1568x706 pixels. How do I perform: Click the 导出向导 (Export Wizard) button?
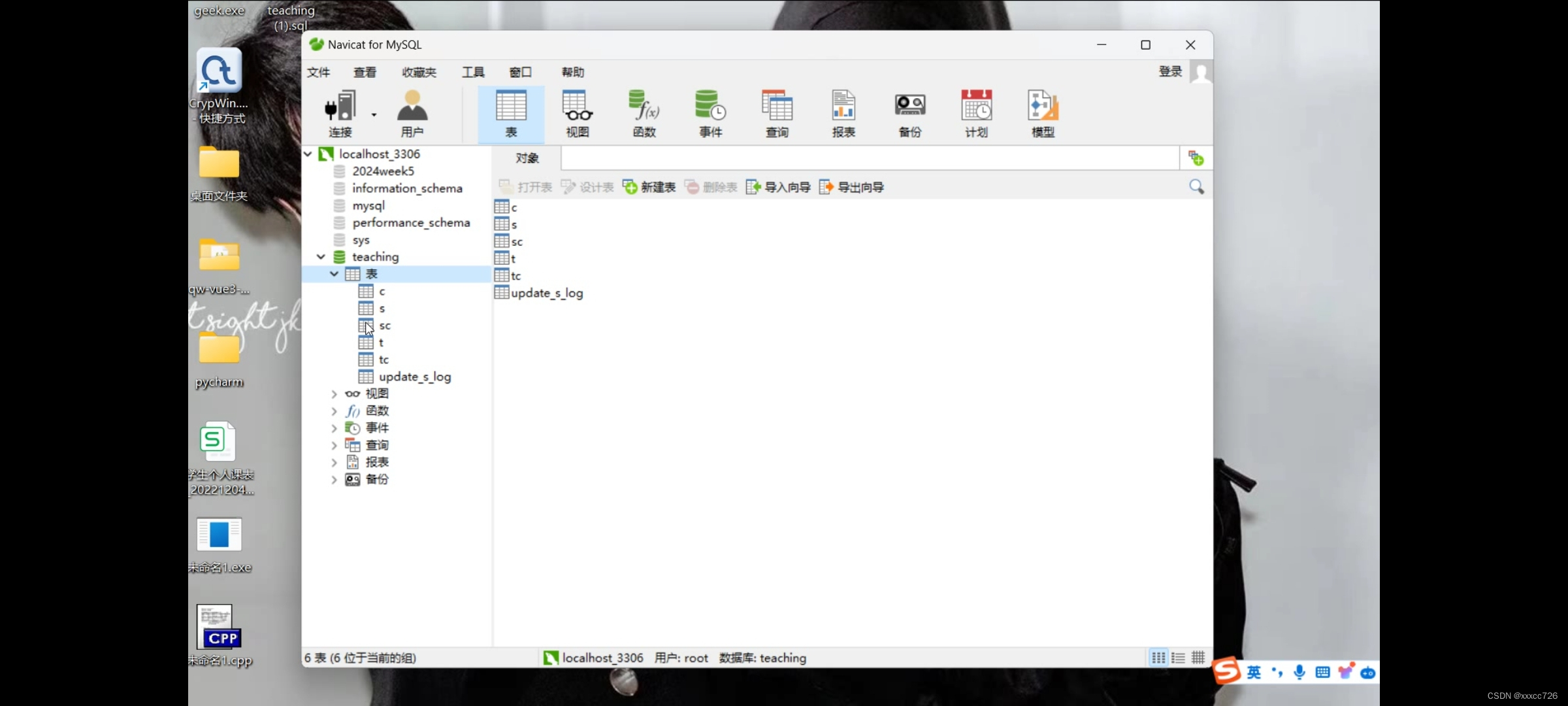coord(851,187)
